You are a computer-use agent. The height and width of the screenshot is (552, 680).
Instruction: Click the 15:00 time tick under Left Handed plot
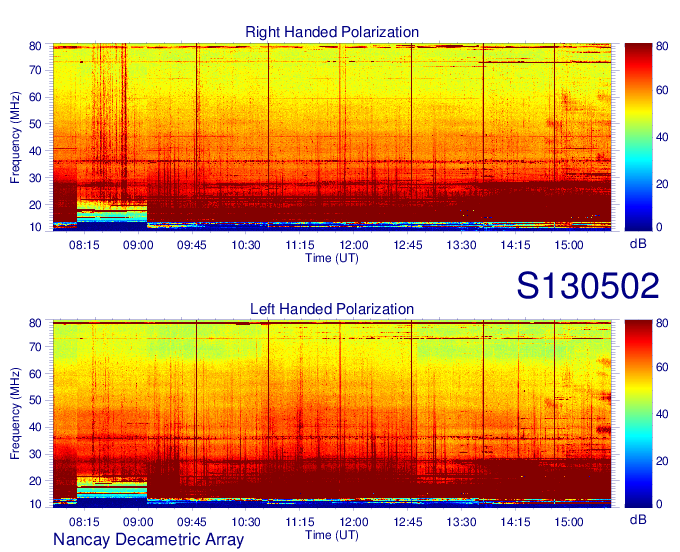pyautogui.click(x=569, y=522)
